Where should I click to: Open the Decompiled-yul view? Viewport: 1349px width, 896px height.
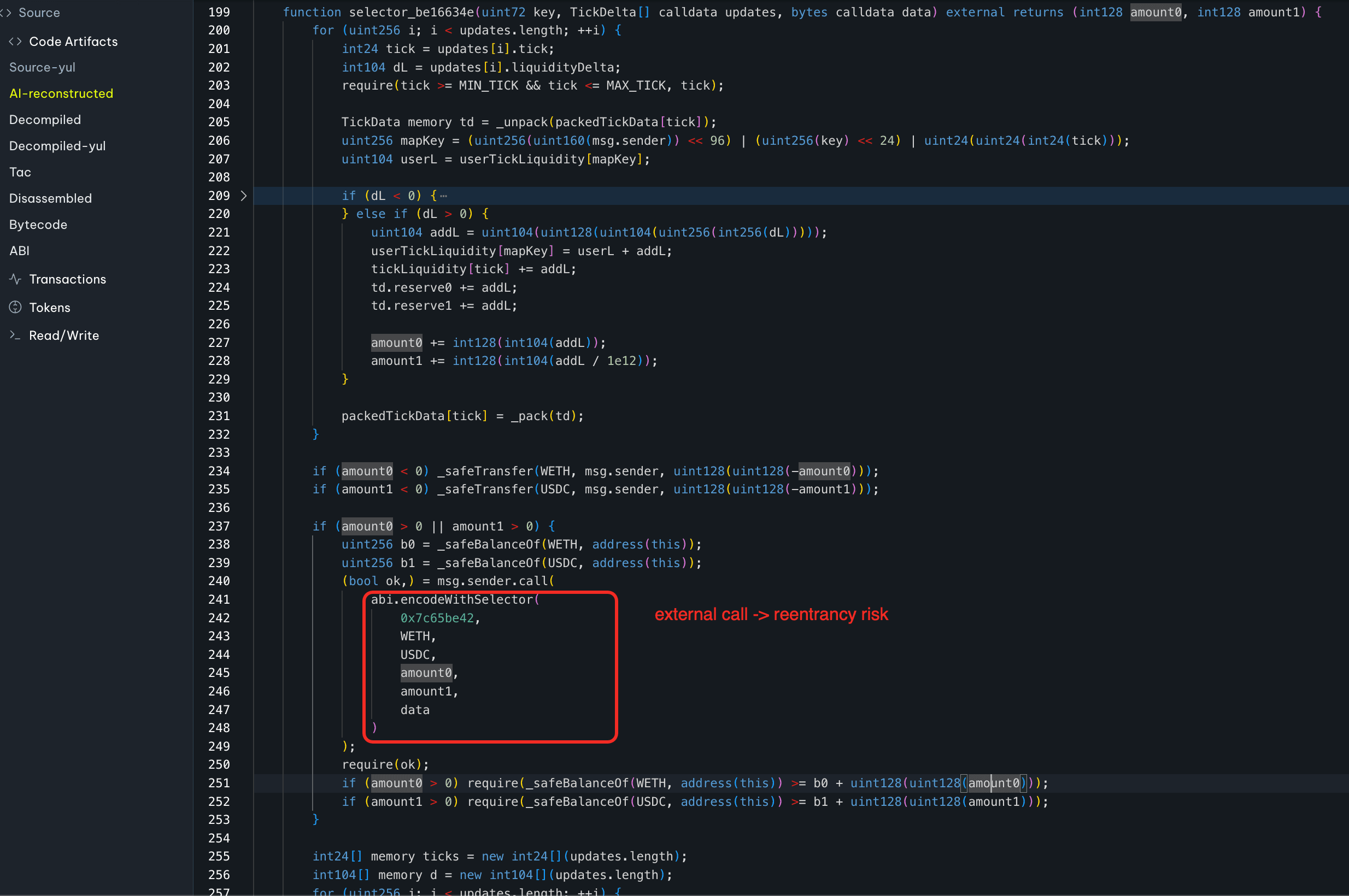(57, 146)
